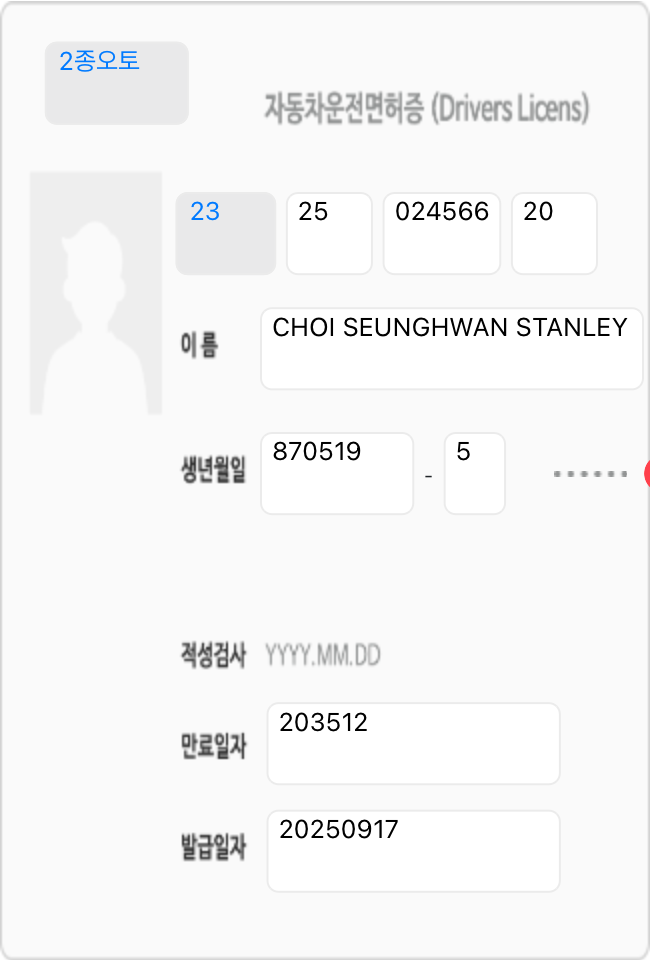The width and height of the screenshot is (650, 960).
Task: Click the 이름 label
Action: (x=200, y=346)
